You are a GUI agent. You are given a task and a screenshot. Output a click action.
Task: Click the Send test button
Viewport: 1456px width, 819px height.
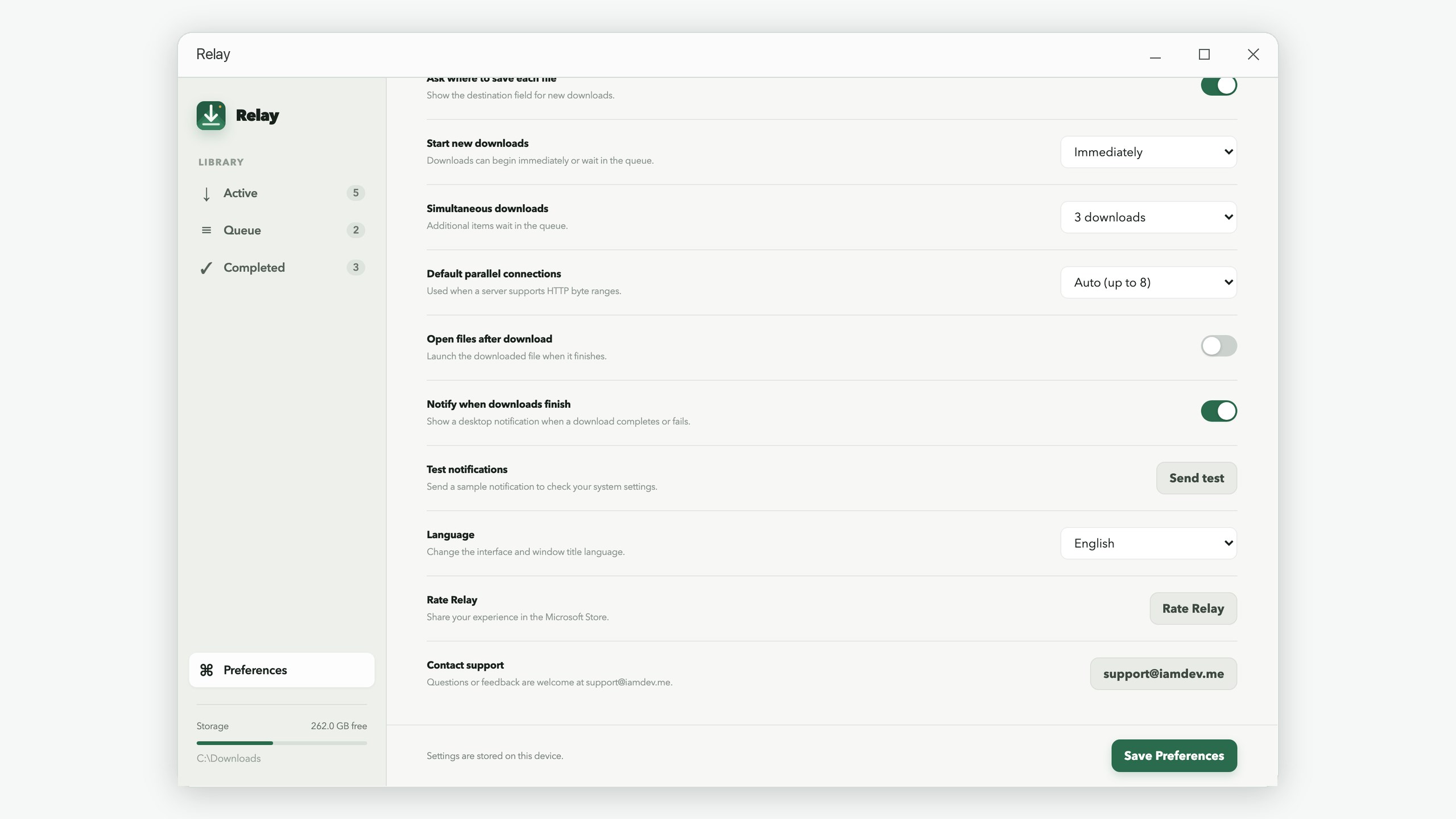click(x=1197, y=478)
